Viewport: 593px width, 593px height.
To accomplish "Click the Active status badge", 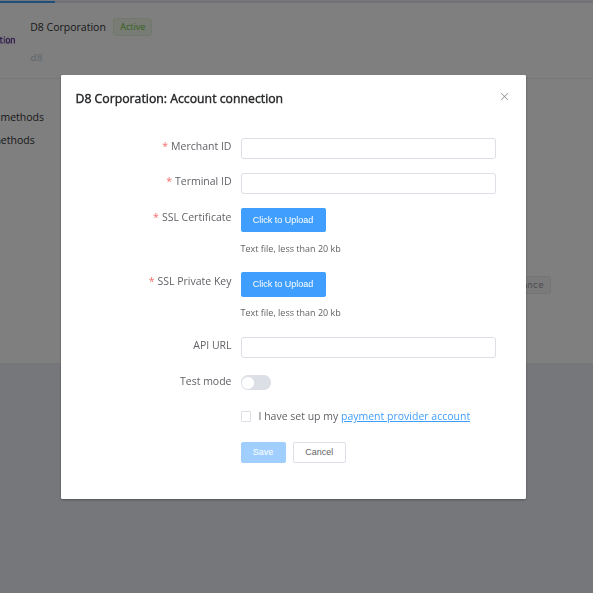I will point(132,27).
